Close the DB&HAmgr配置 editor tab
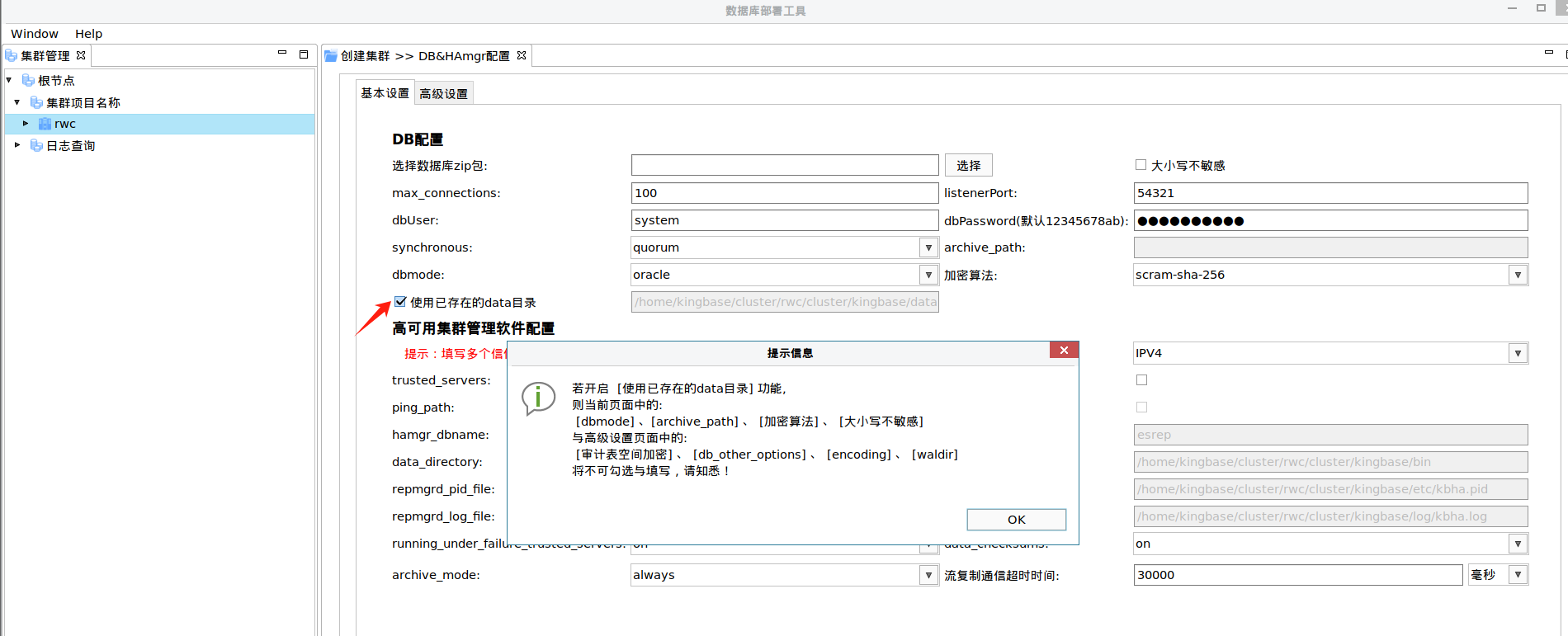The width and height of the screenshot is (1568, 636). 522,55
